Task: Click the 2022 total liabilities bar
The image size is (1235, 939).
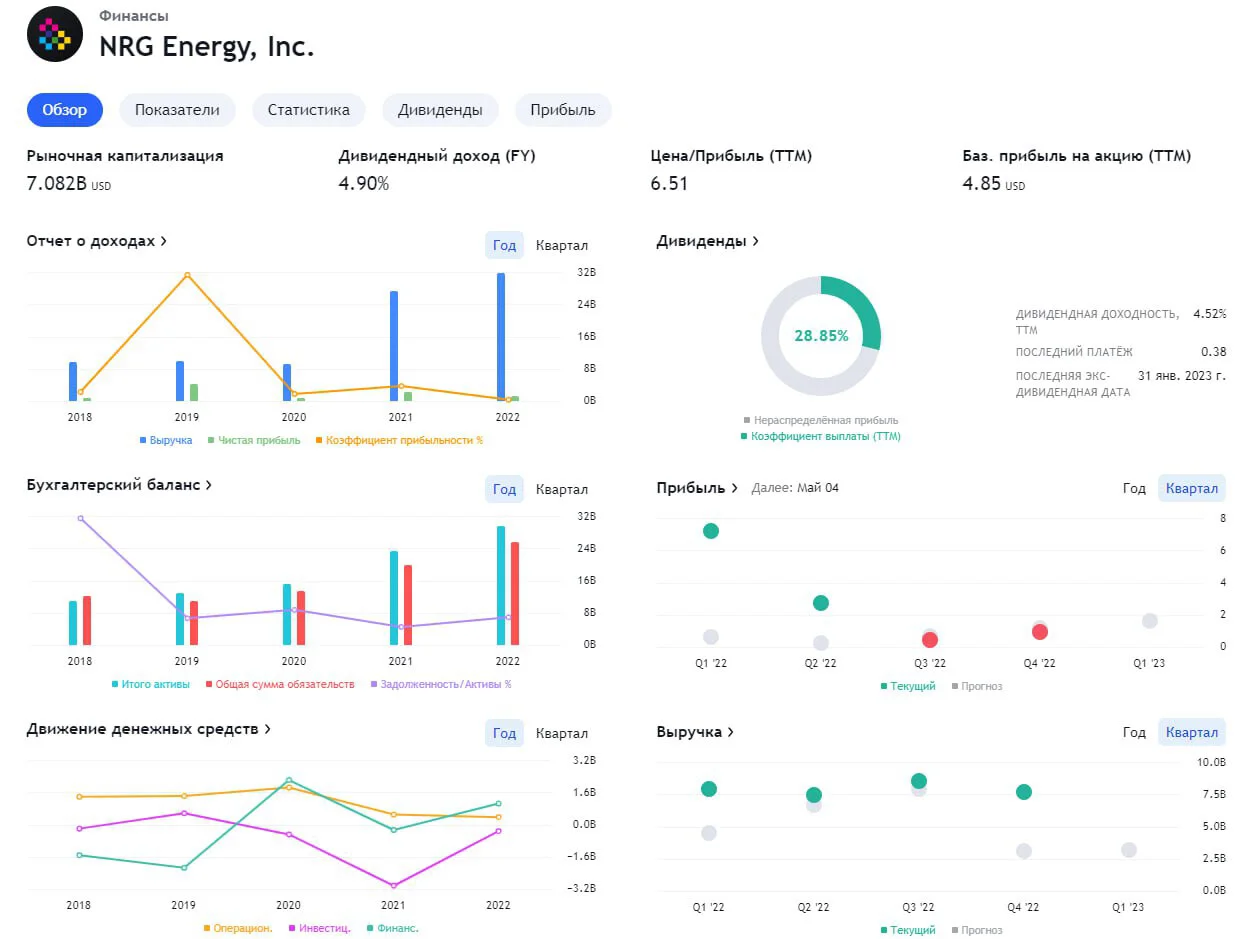Action: (x=515, y=593)
